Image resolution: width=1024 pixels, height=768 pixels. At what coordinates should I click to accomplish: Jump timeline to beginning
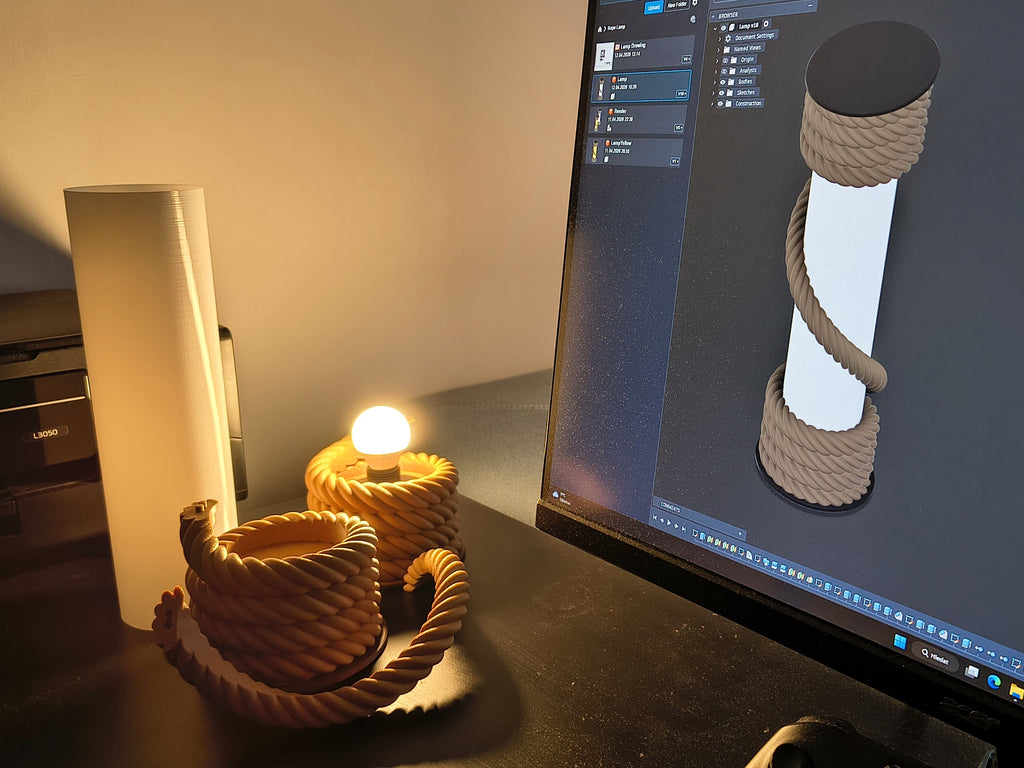click(x=654, y=517)
